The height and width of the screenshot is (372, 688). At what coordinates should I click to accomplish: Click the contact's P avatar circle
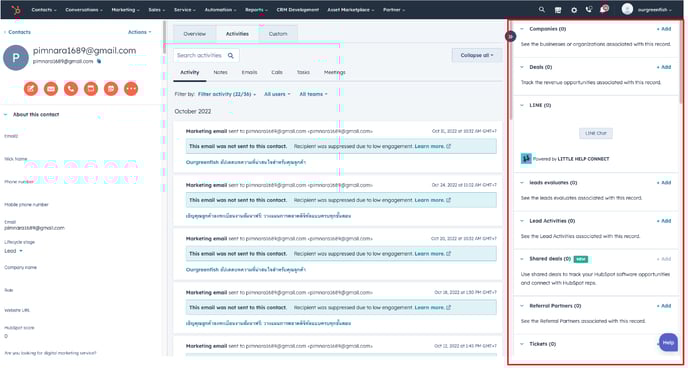tap(16, 57)
